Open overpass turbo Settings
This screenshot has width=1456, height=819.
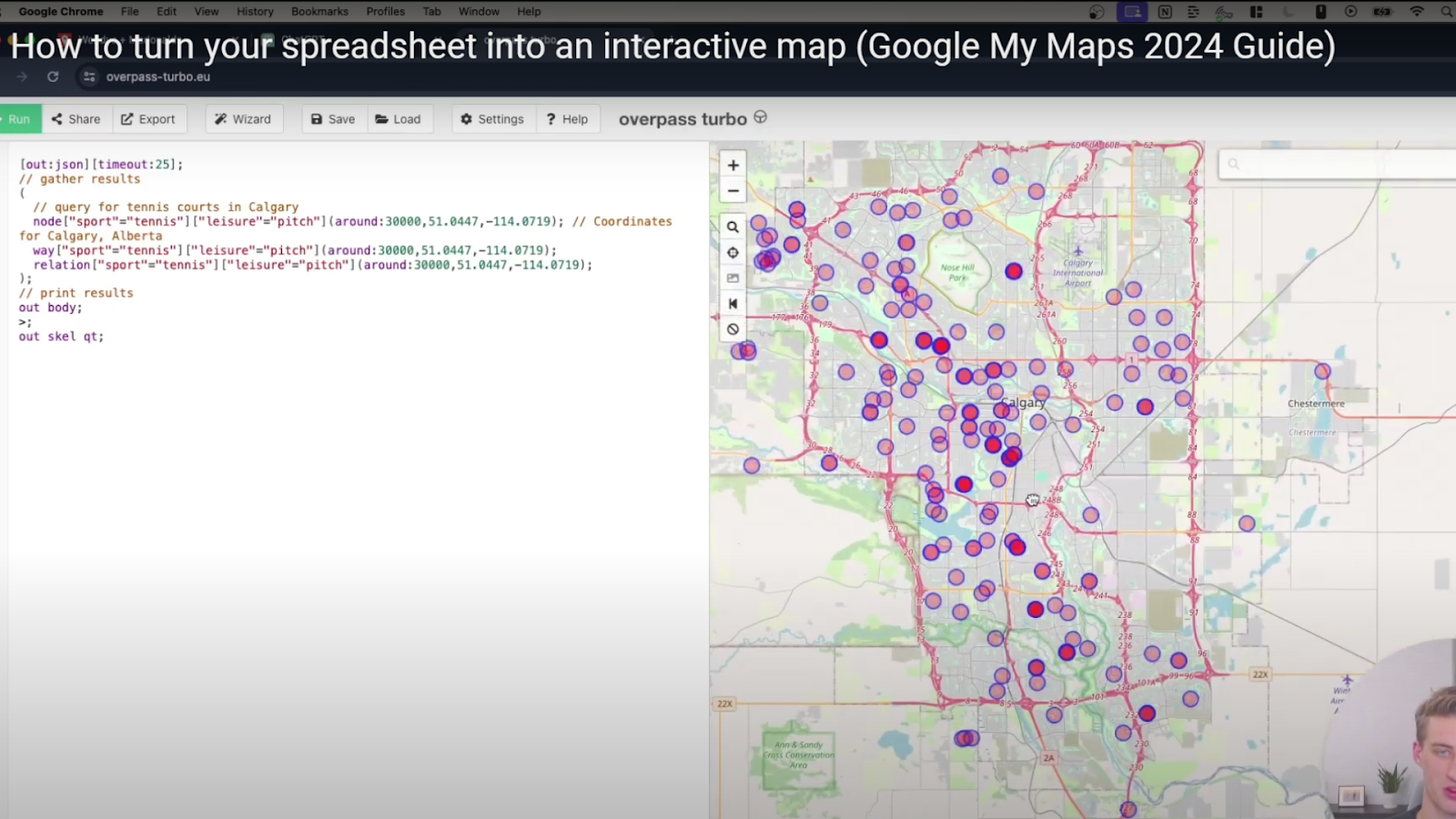pyautogui.click(x=492, y=119)
